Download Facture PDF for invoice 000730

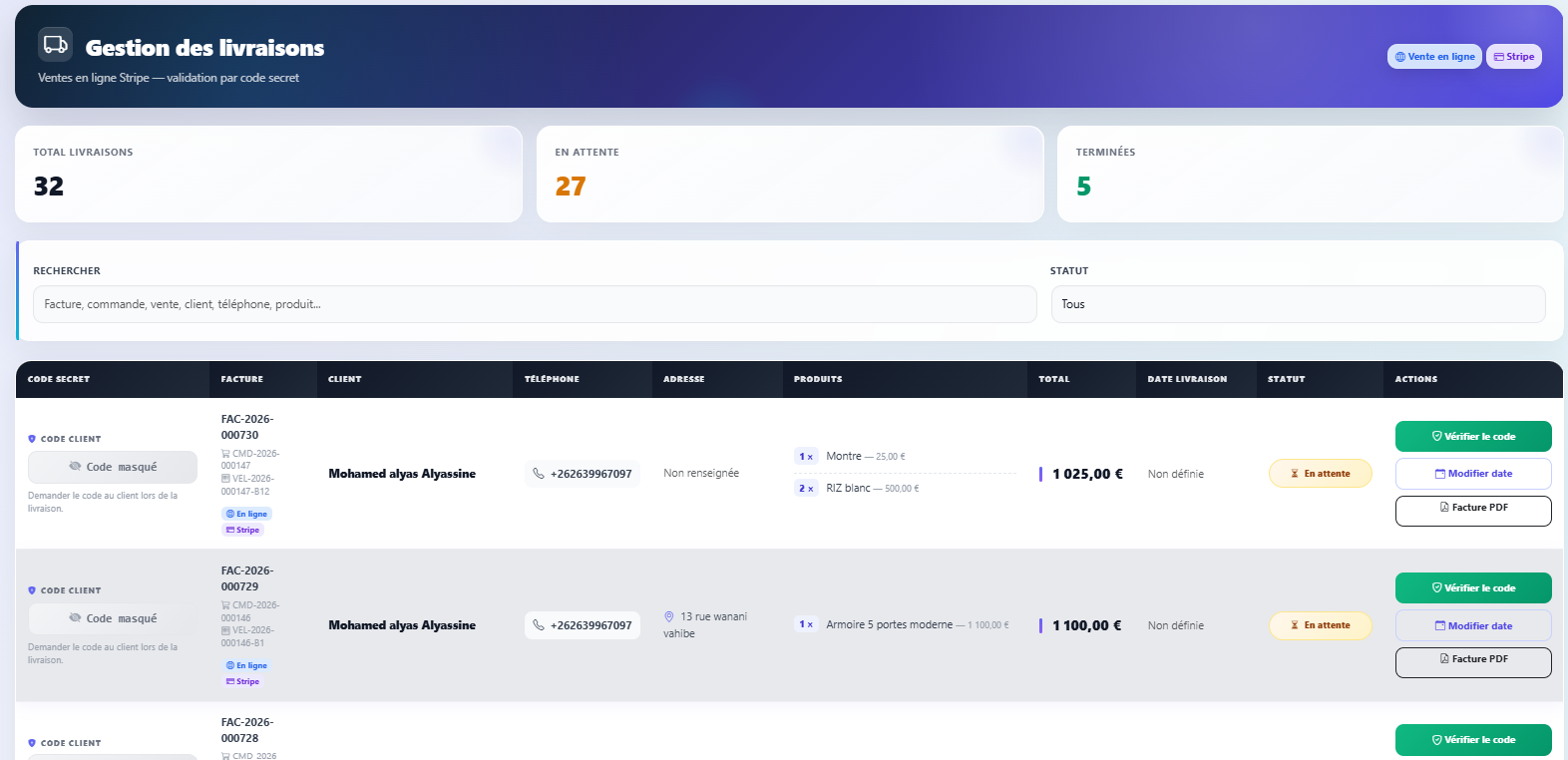pyautogui.click(x=1473, y=511)
